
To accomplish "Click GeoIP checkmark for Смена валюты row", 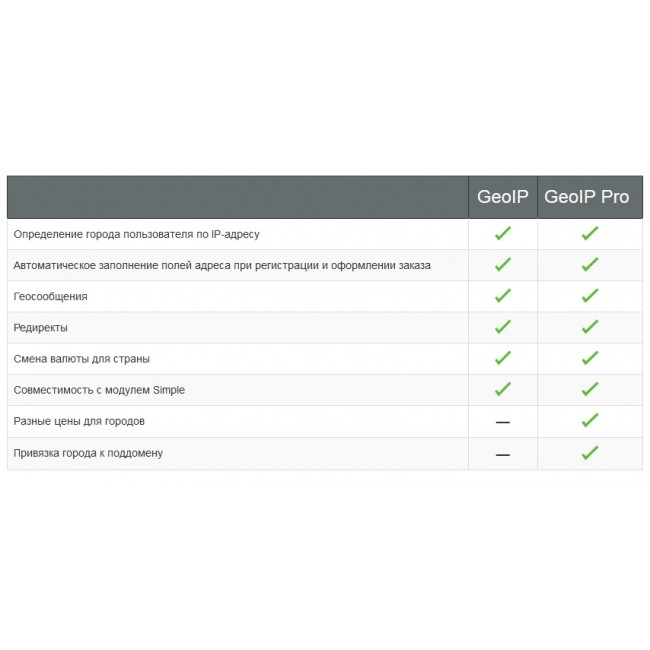I will pyautogui.click(x=502, y=358).
